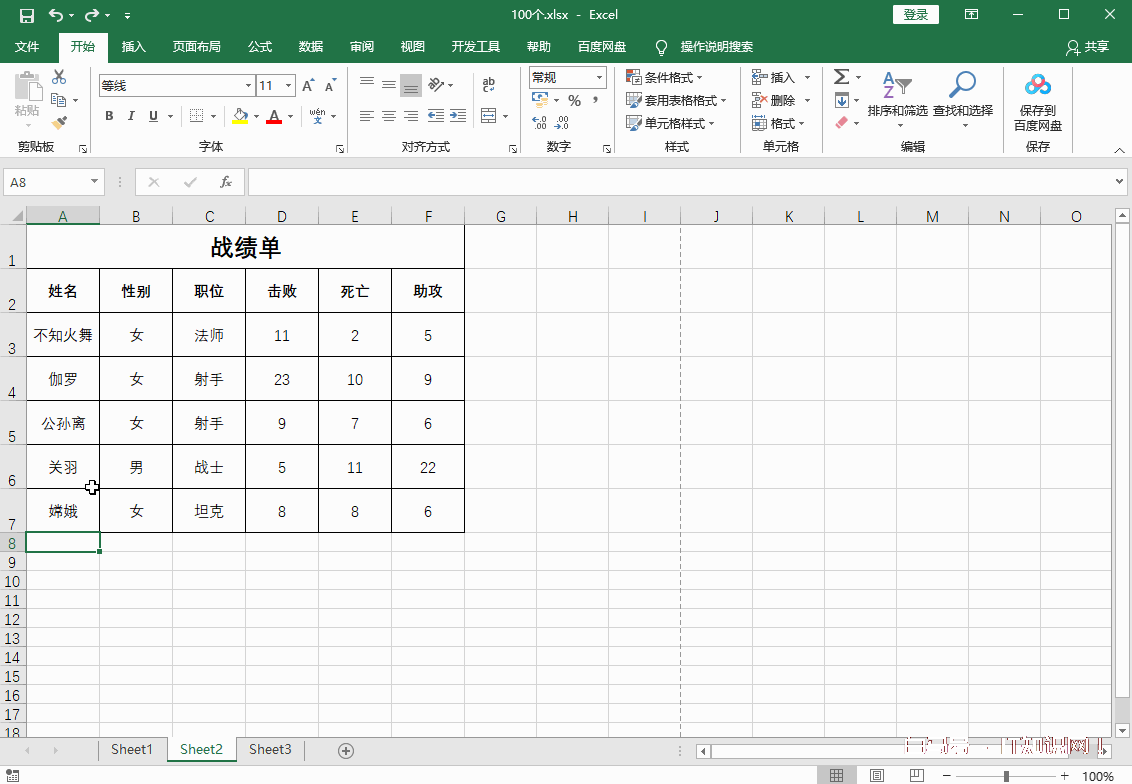Save to Baidu Netdisk

(1037, 101)
